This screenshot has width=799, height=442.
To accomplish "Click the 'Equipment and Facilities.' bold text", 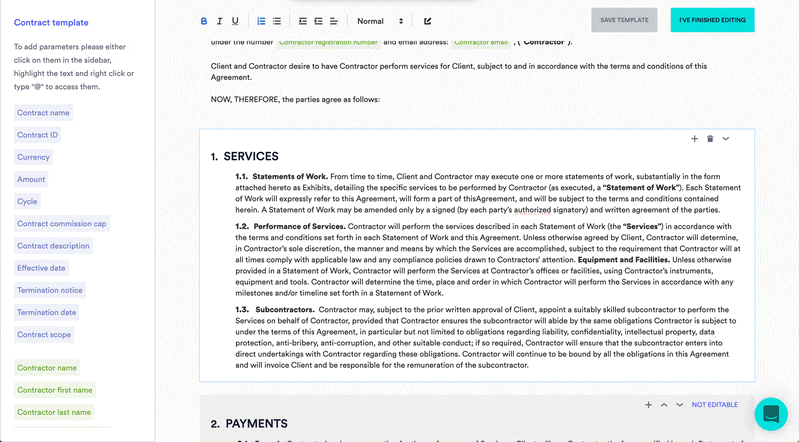I will tap(624, 259).
